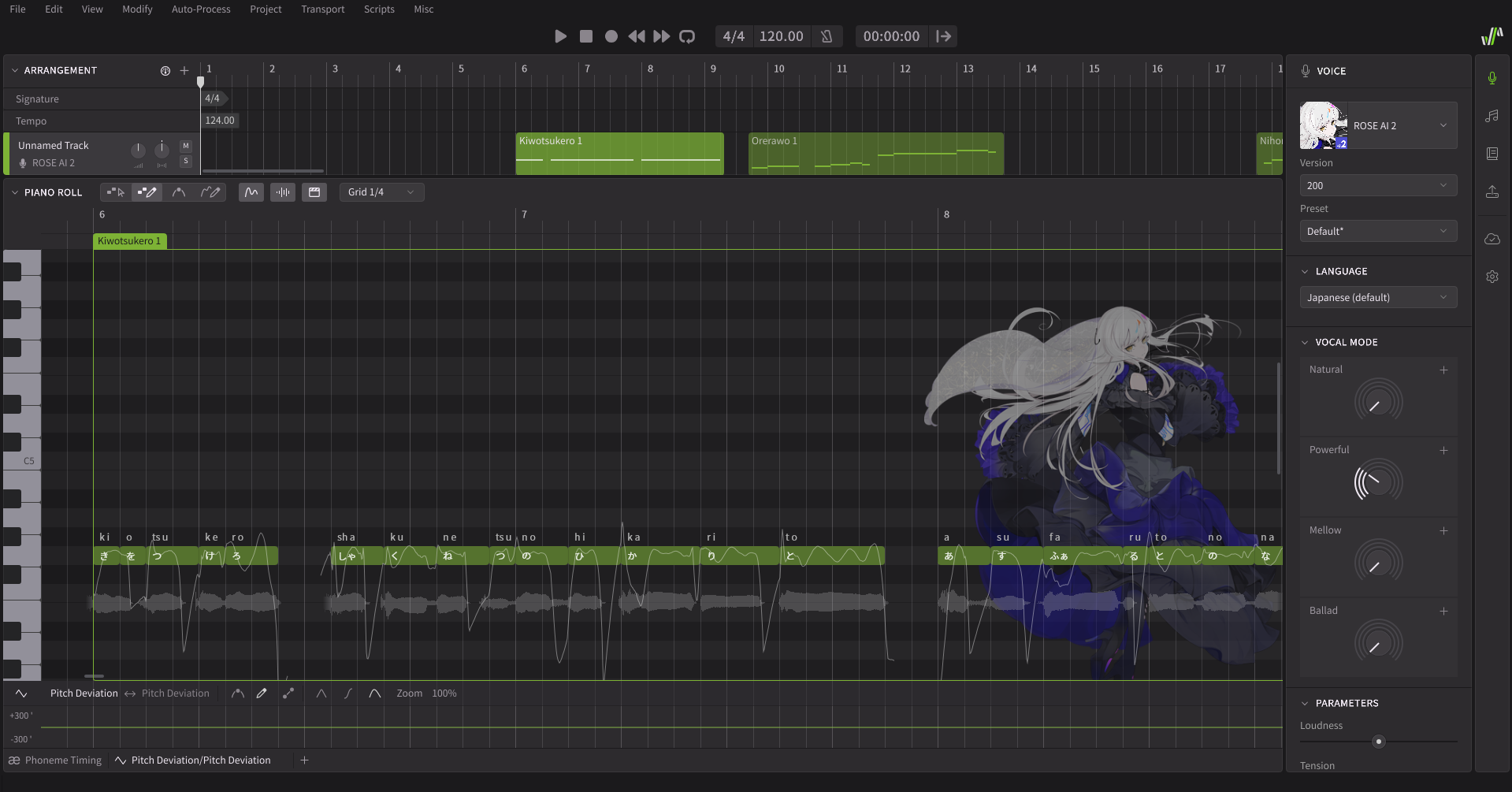Image resolution: width=1512 pixels, height=792 pixels.
Task: Open the Misc menu
Action: (424, 9)
